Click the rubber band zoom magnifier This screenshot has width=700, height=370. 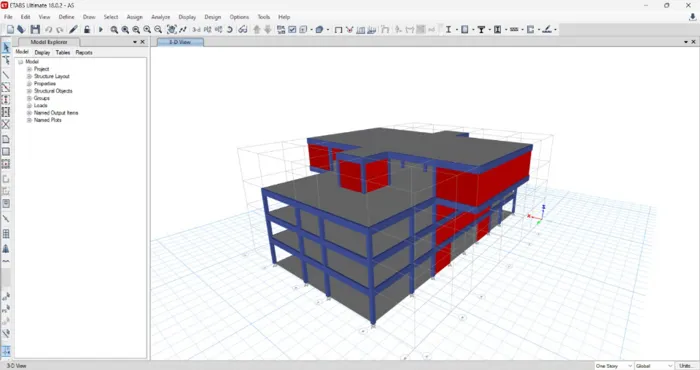[x=114, y=29]
